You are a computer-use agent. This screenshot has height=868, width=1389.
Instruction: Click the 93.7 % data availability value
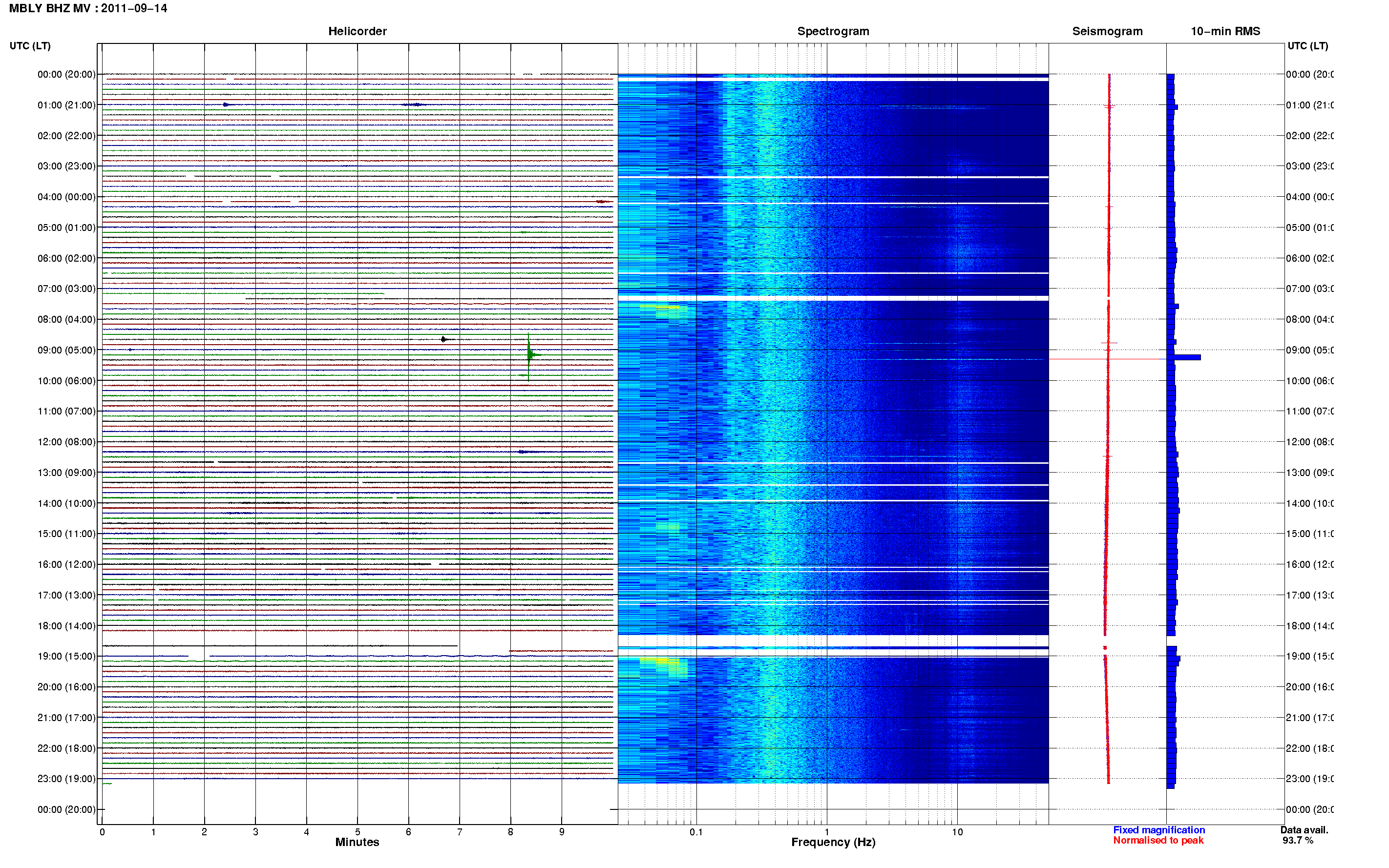tap(1298, 841)
